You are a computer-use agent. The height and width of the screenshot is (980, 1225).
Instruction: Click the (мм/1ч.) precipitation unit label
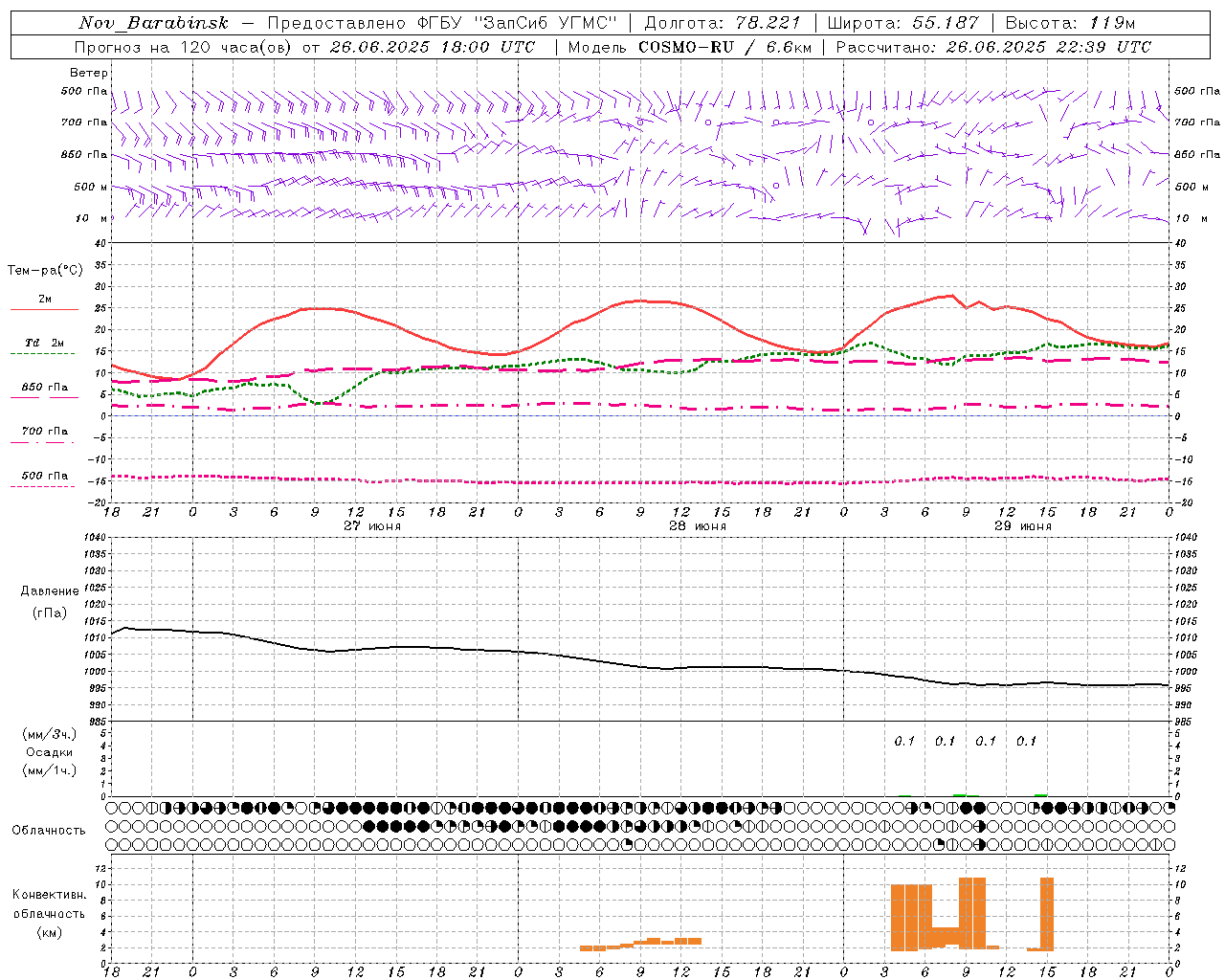click(50, 770)
